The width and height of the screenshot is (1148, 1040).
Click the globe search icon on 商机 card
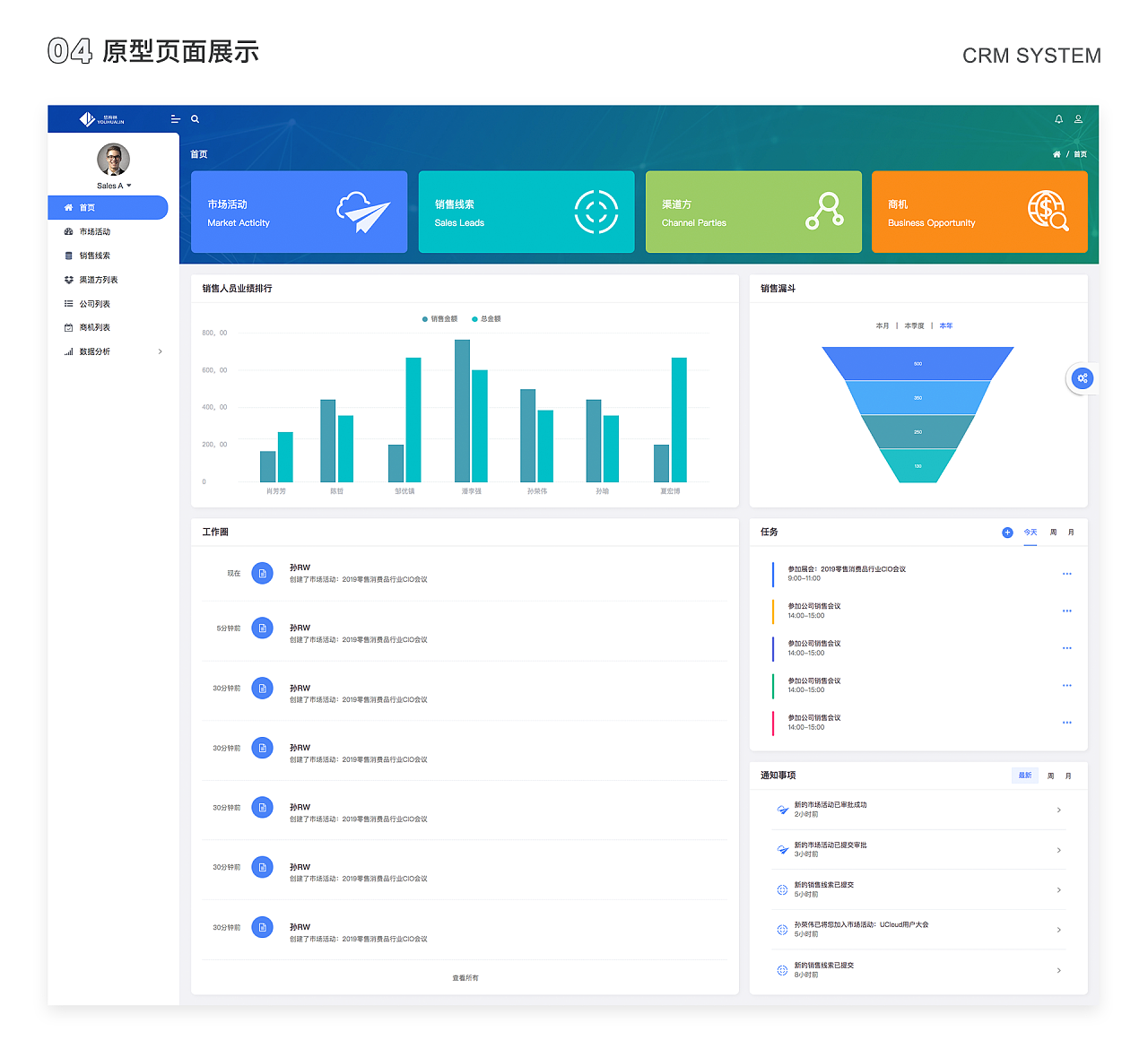pyautogui.click(x=1048, y=211)
